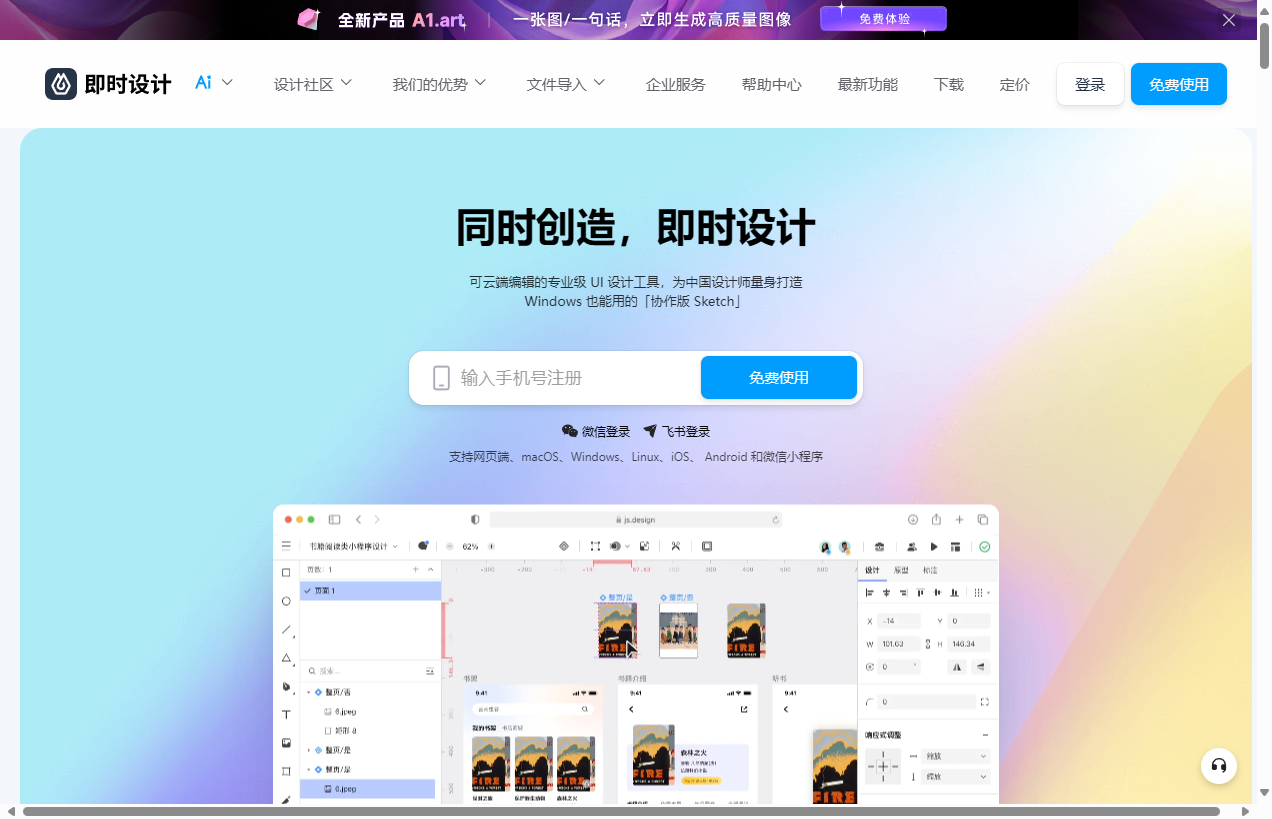The image size is (1272, 819).
Task: Click the 微信登录 login link
Action: (x=596, y=431)
